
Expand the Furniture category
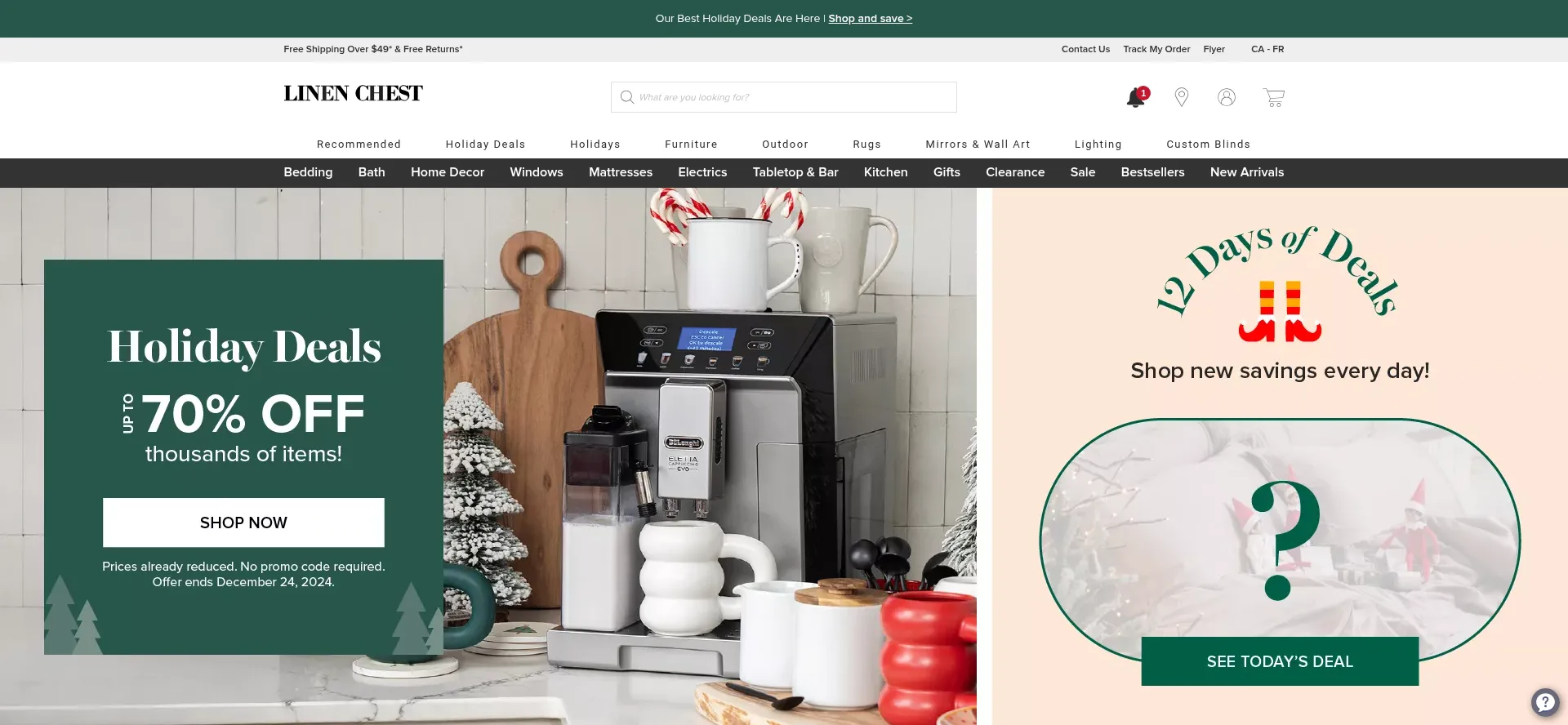point(691,145)
